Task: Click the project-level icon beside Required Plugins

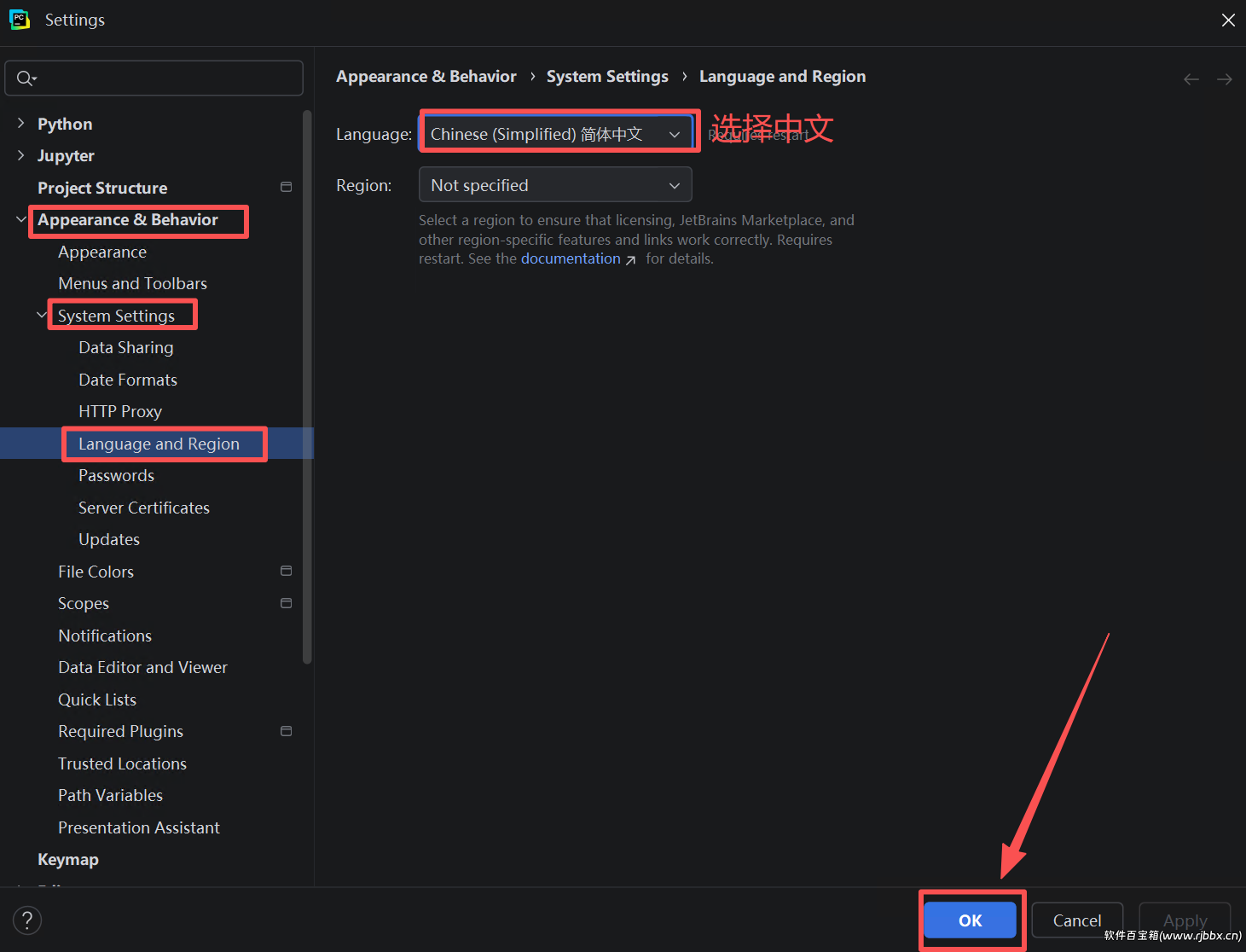Action: coord(287,731)
